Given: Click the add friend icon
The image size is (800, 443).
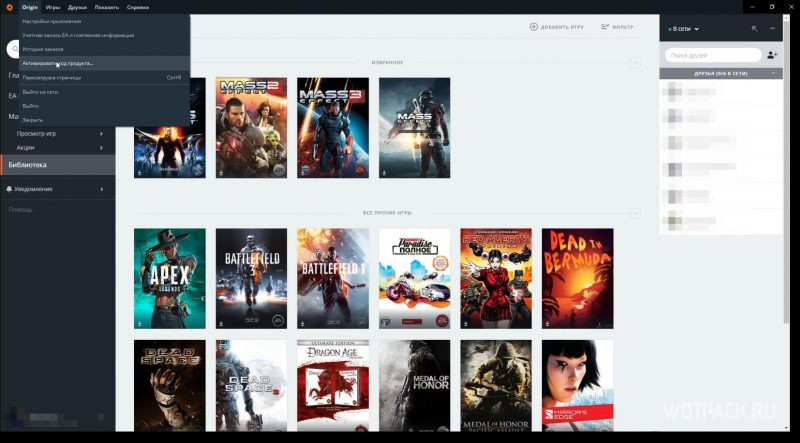Looking at the screenshot, I should [x=772, y=55].
